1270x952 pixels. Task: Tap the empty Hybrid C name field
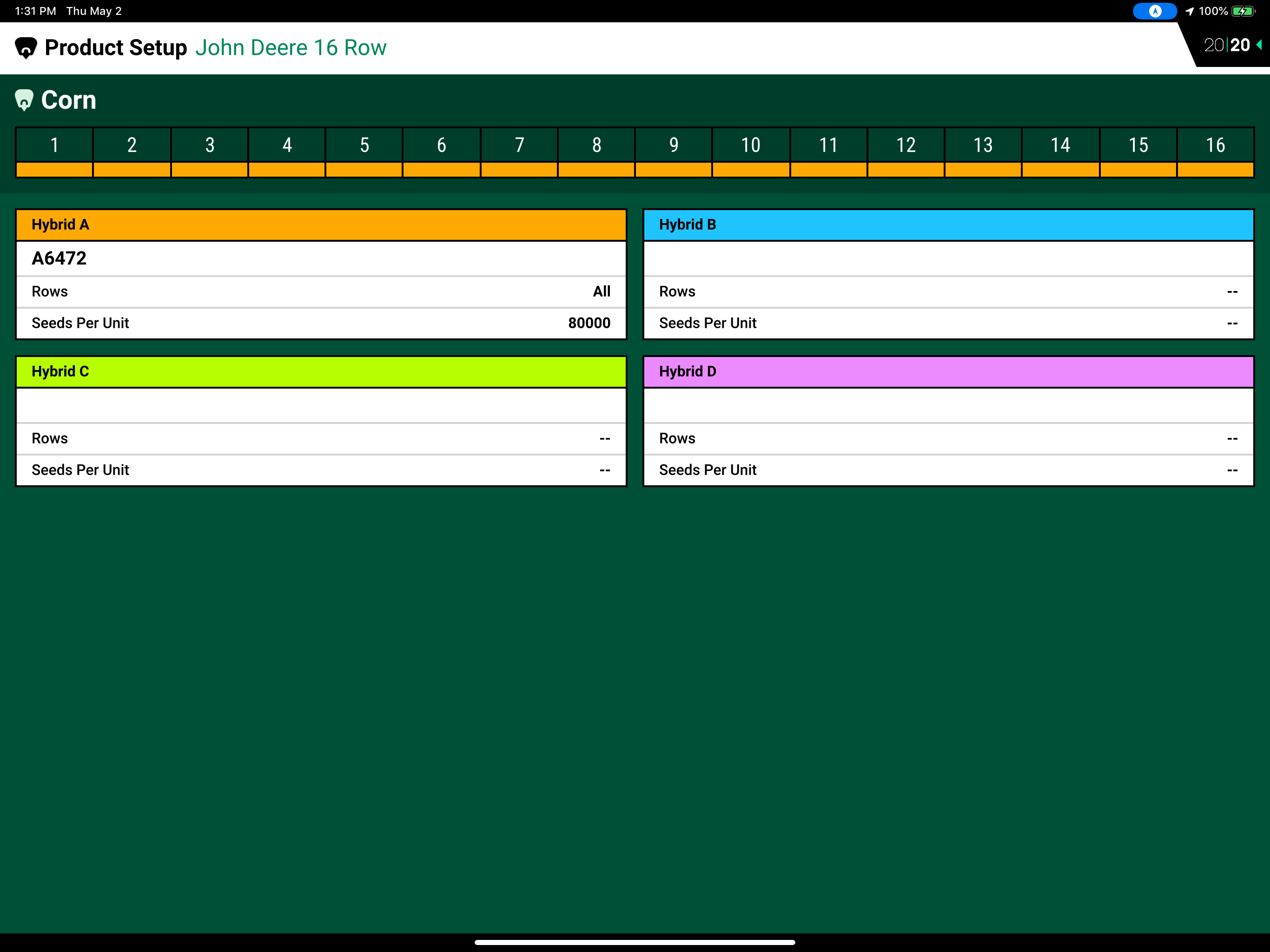click(321, 405)
